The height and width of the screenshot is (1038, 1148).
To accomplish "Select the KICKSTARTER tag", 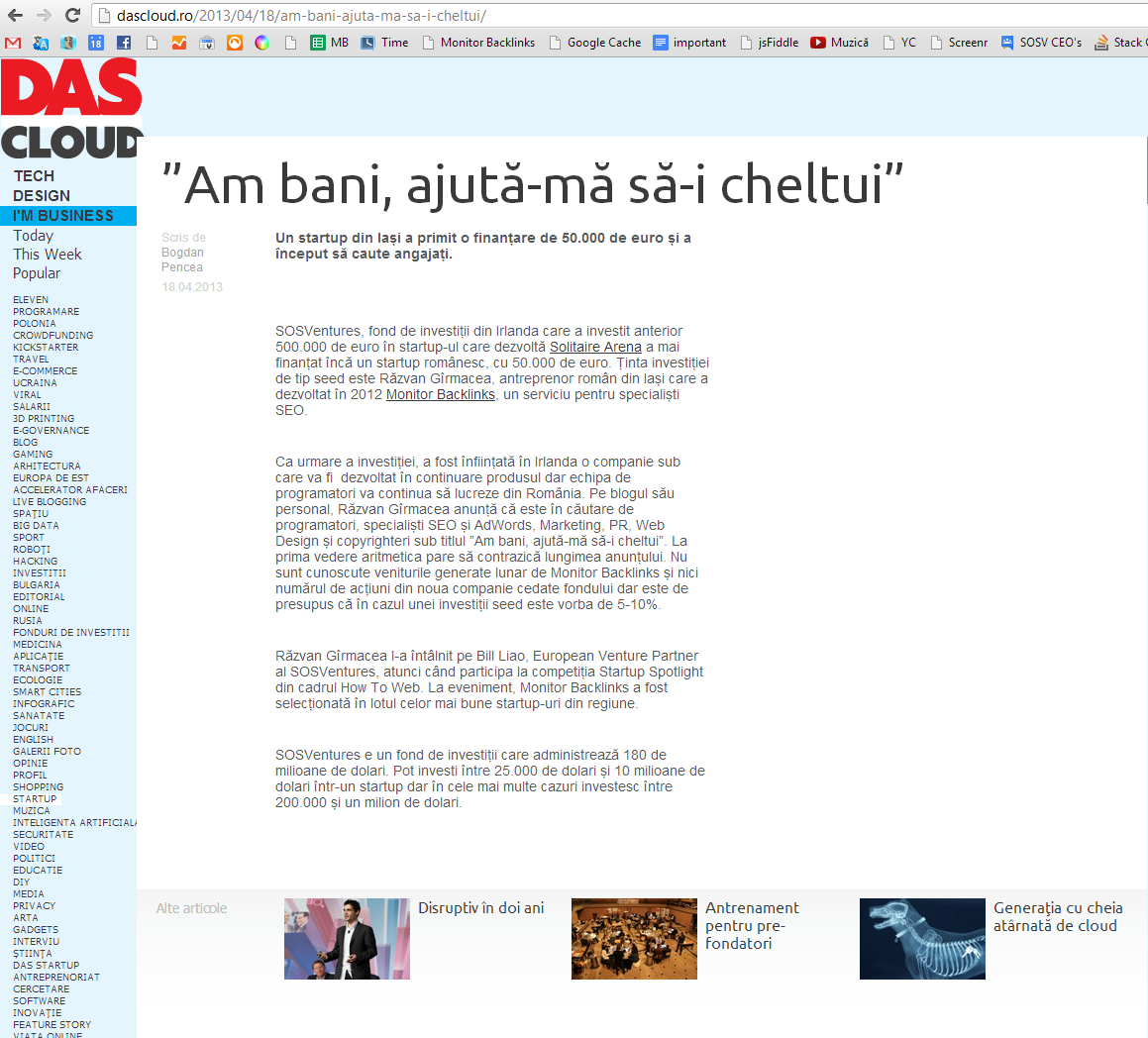I will [x=46, y=348].
